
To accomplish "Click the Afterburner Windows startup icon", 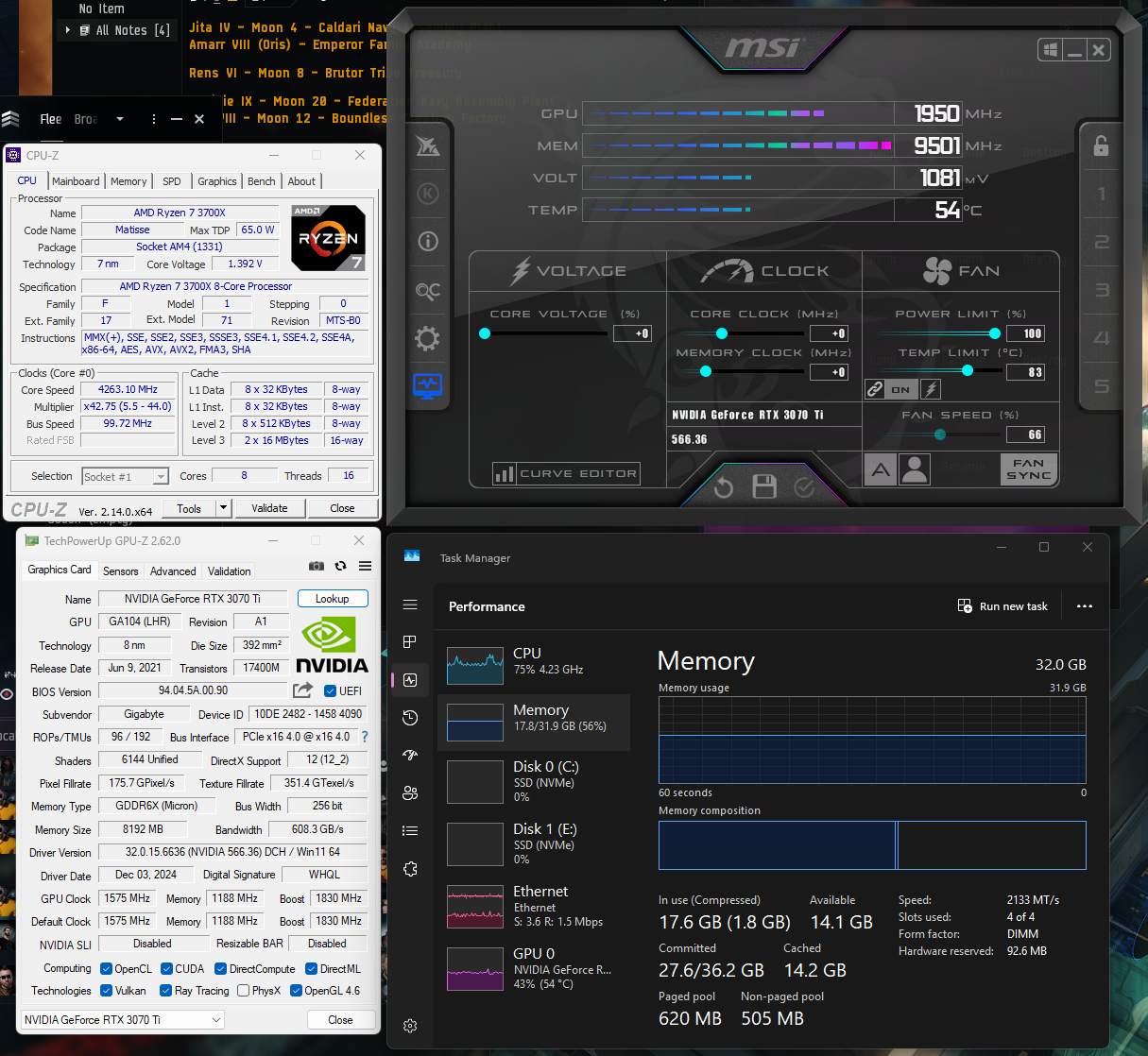I will click(x=1050, y=50).
